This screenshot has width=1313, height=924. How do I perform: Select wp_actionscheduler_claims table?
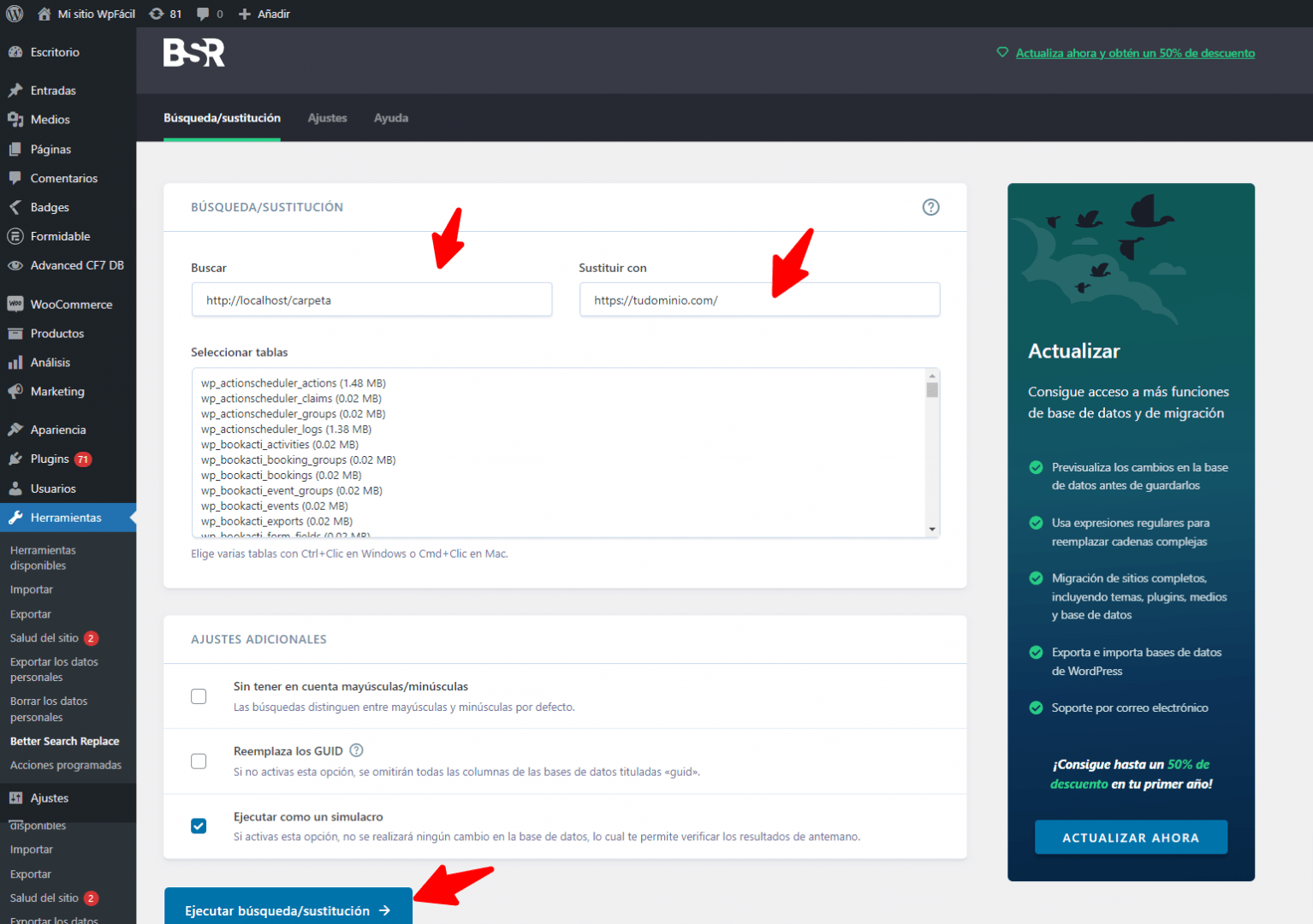click(291, 399)
